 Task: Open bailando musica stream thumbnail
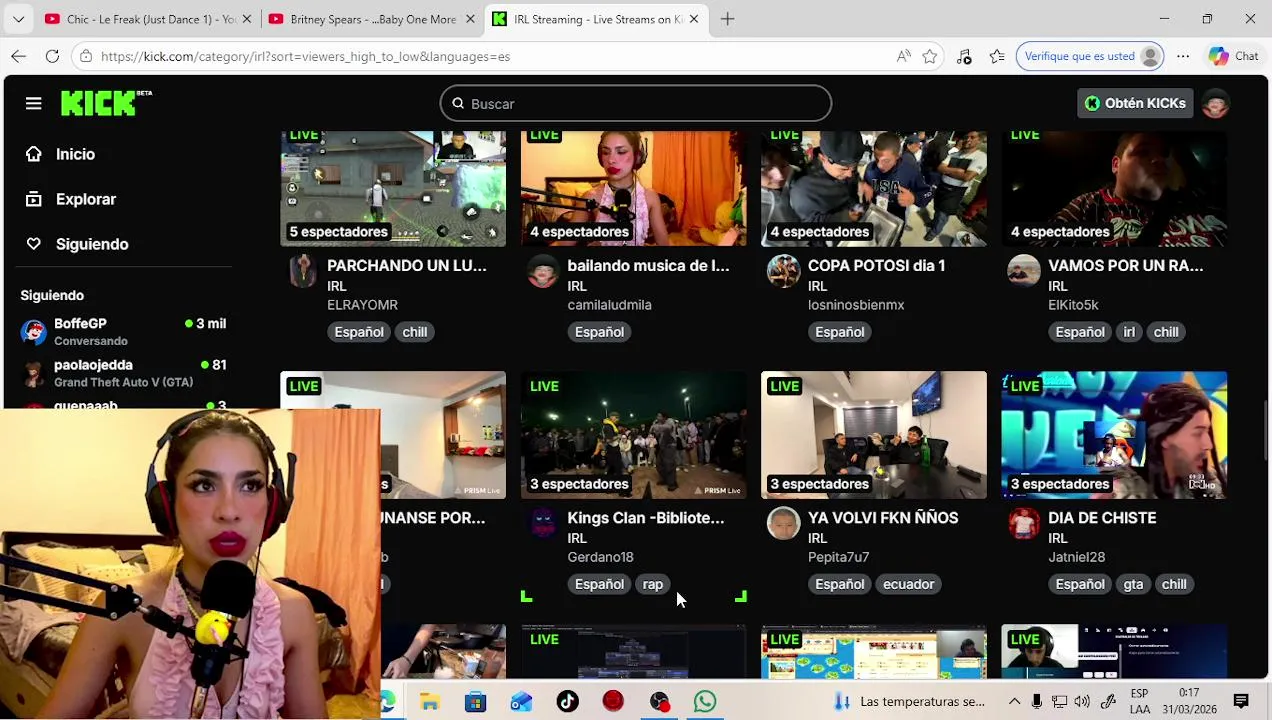click(x=633, y=188)
